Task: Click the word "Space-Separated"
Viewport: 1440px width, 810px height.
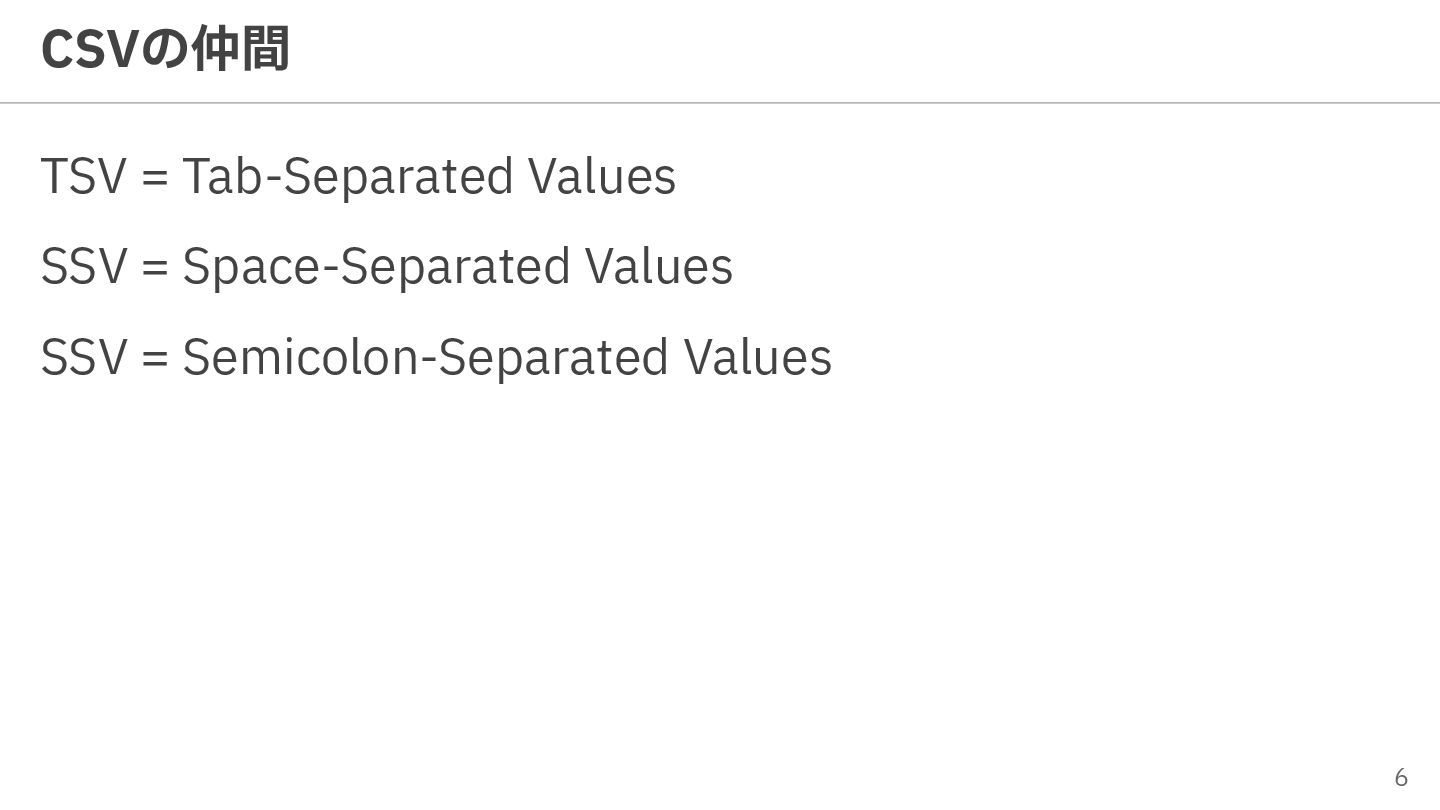Action: pyautogui.click(x=376, y=267)
